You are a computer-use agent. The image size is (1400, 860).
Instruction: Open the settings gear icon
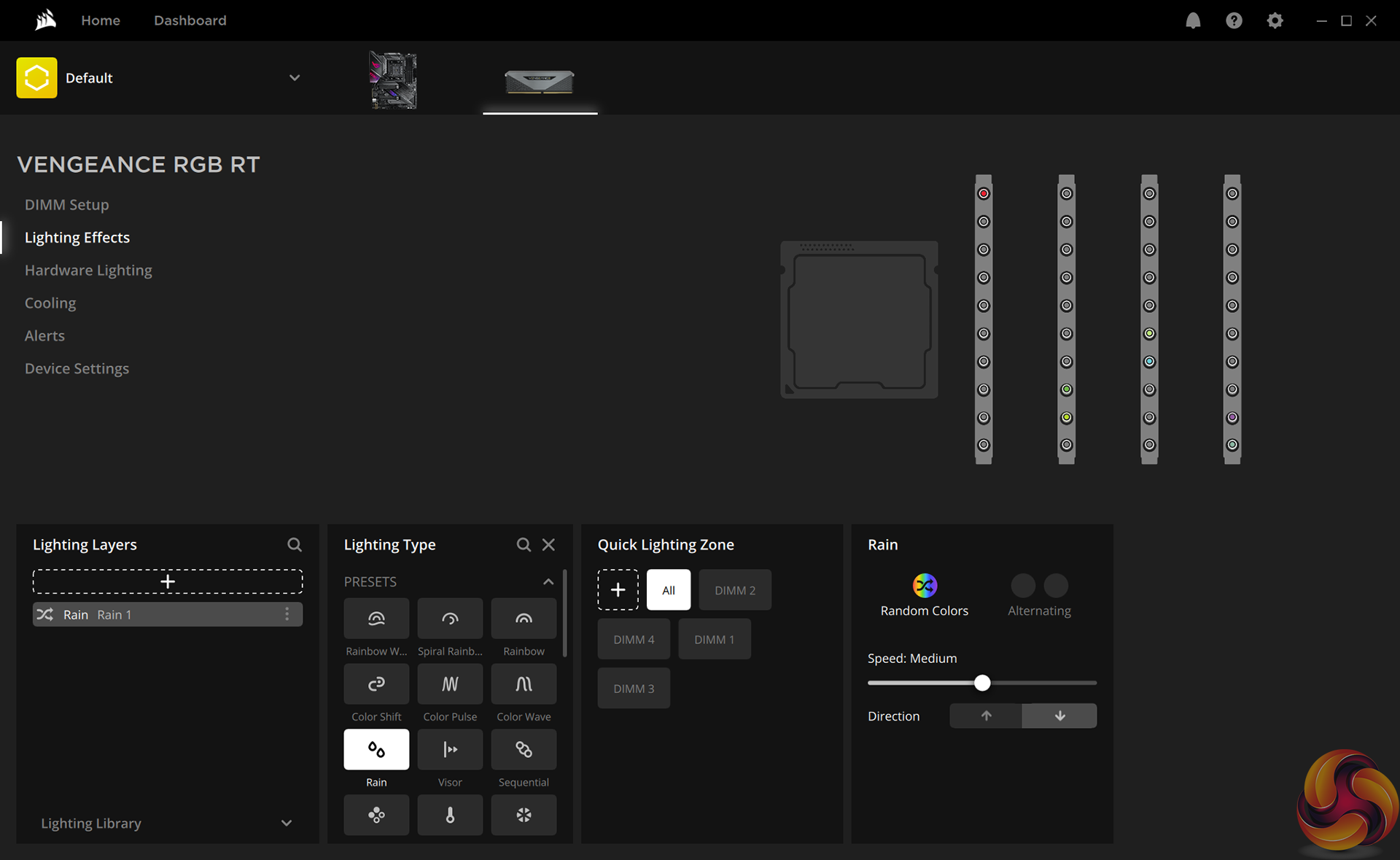1275,20
